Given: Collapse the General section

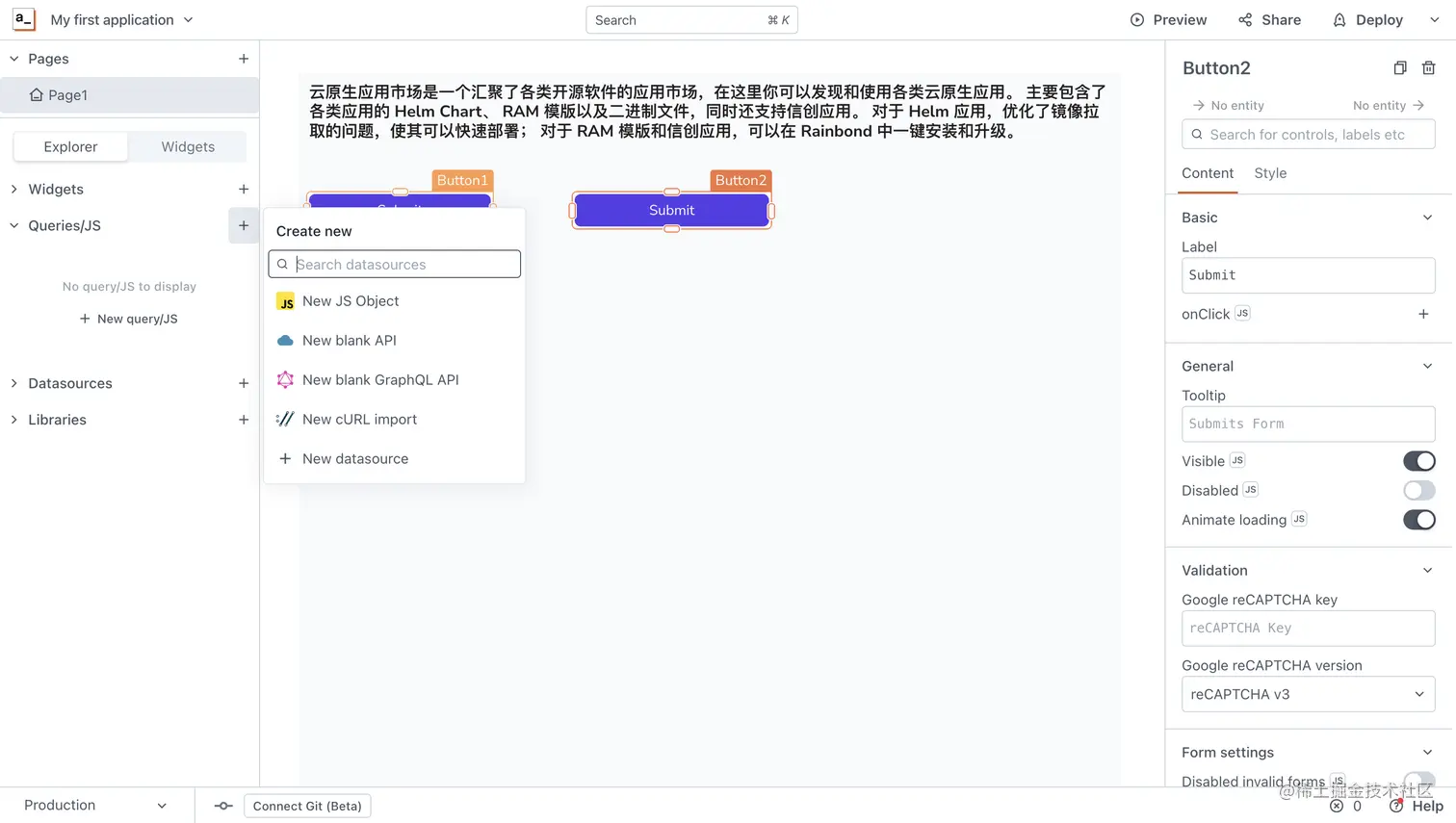Looking at the screenshot, I should click(1428, 366).
